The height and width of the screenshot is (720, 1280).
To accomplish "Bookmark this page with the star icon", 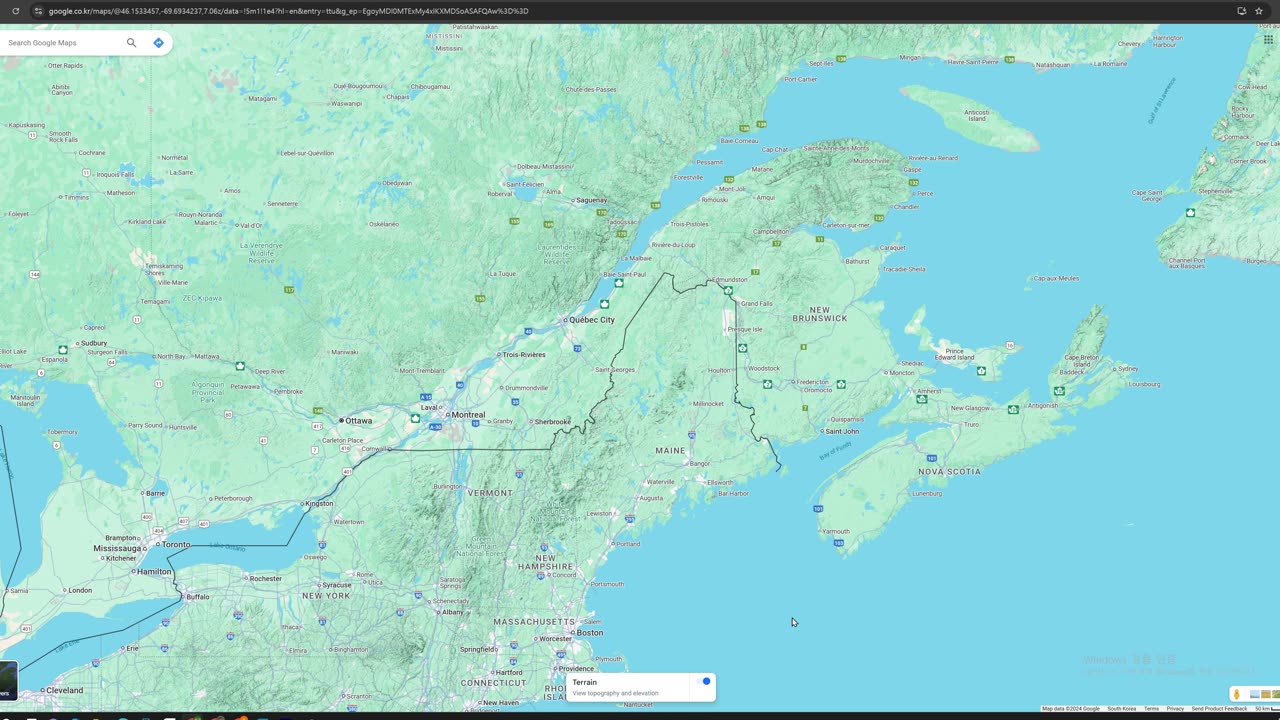I will [x=1259, y=11].
